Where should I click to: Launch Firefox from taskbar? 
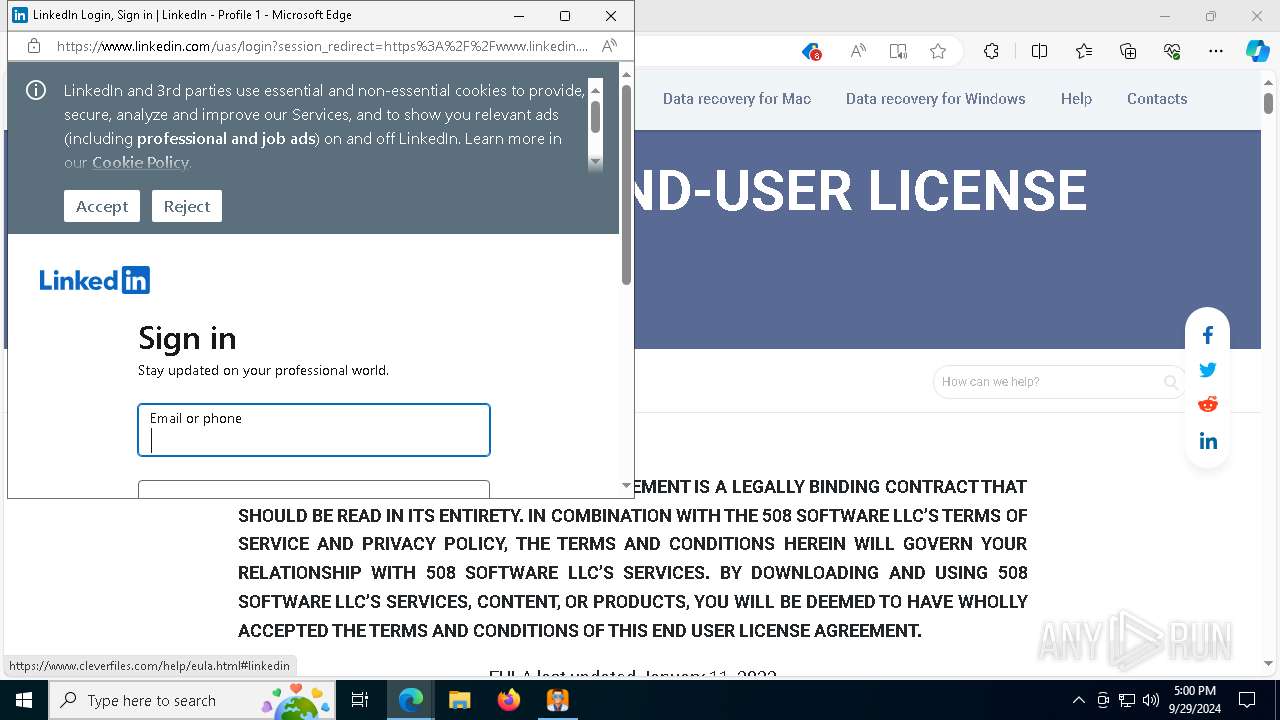(508, 700)
